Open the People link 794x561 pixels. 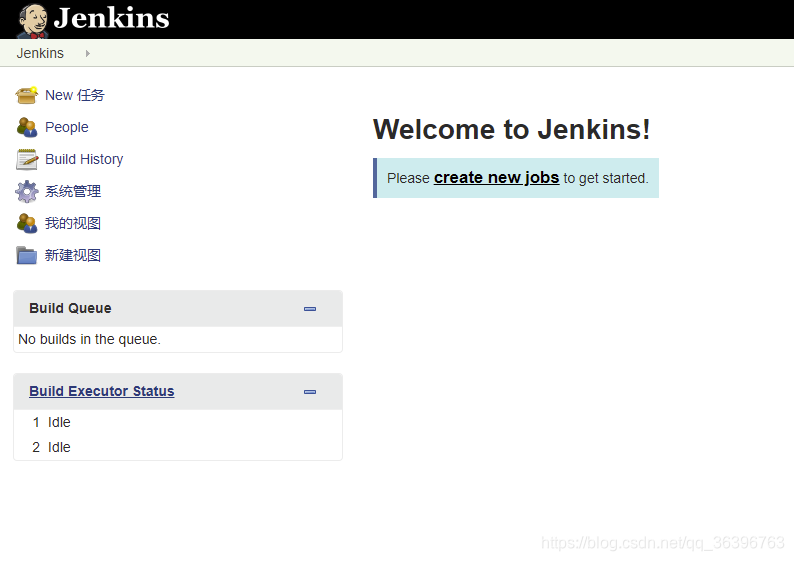[66, 127]
